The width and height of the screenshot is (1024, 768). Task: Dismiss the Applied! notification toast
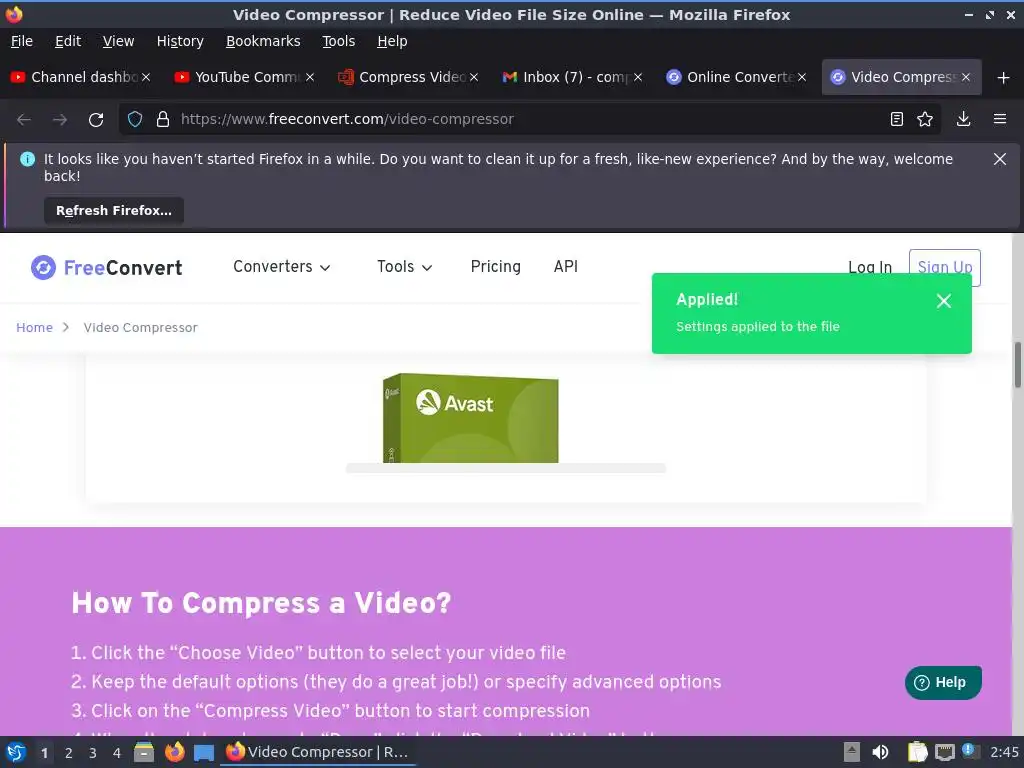pos(944,301)
